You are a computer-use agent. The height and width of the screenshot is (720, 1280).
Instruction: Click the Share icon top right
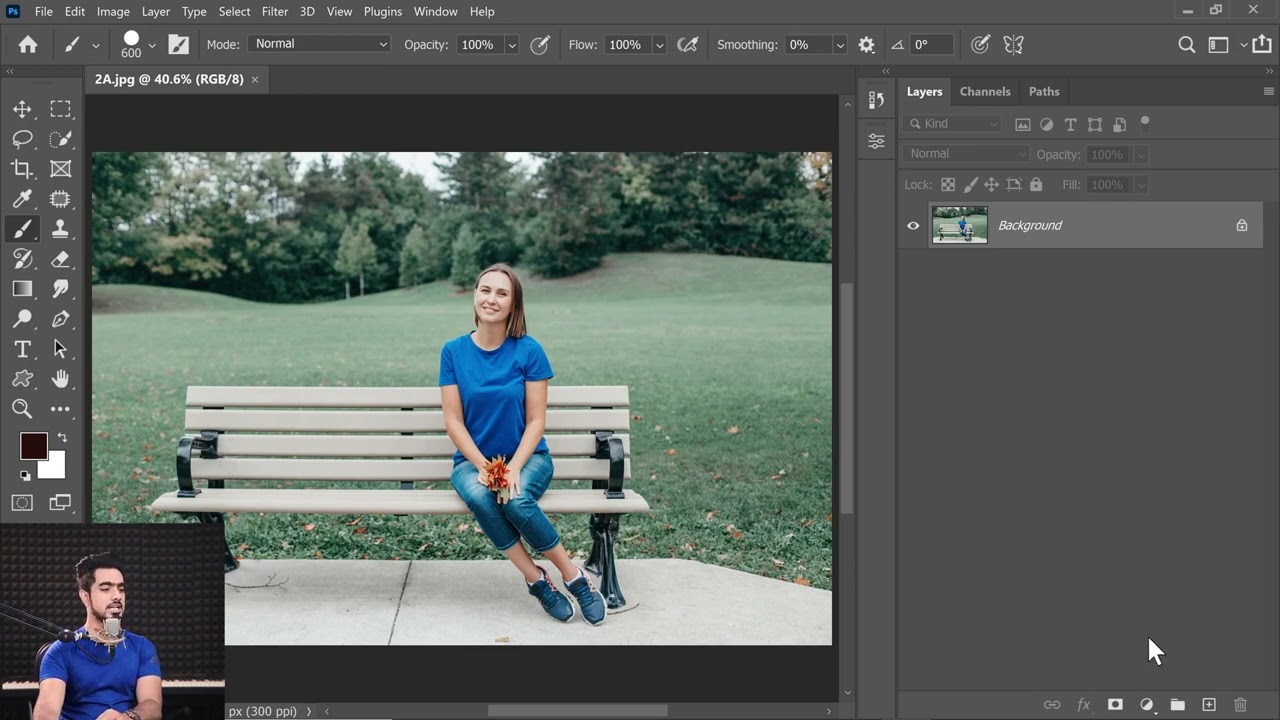pyautogui.click(x=1263, y=44)
